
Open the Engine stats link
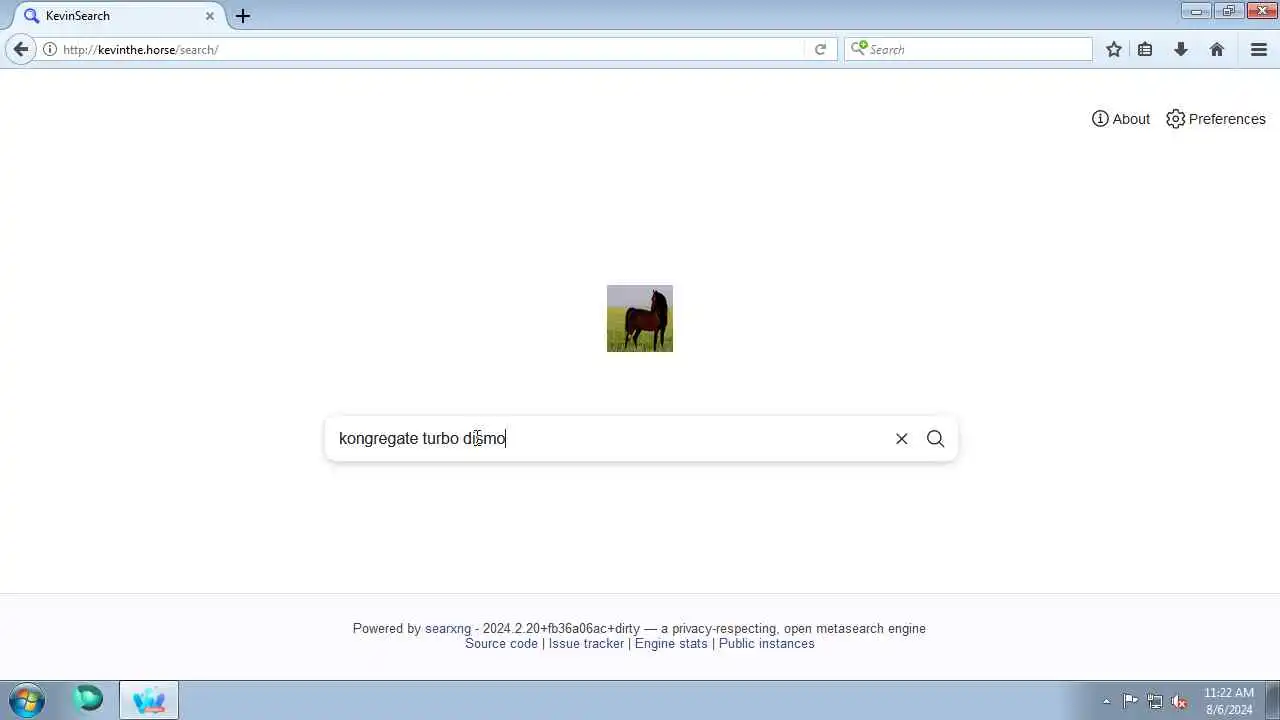pyautogui.click(x=671, y=644)
